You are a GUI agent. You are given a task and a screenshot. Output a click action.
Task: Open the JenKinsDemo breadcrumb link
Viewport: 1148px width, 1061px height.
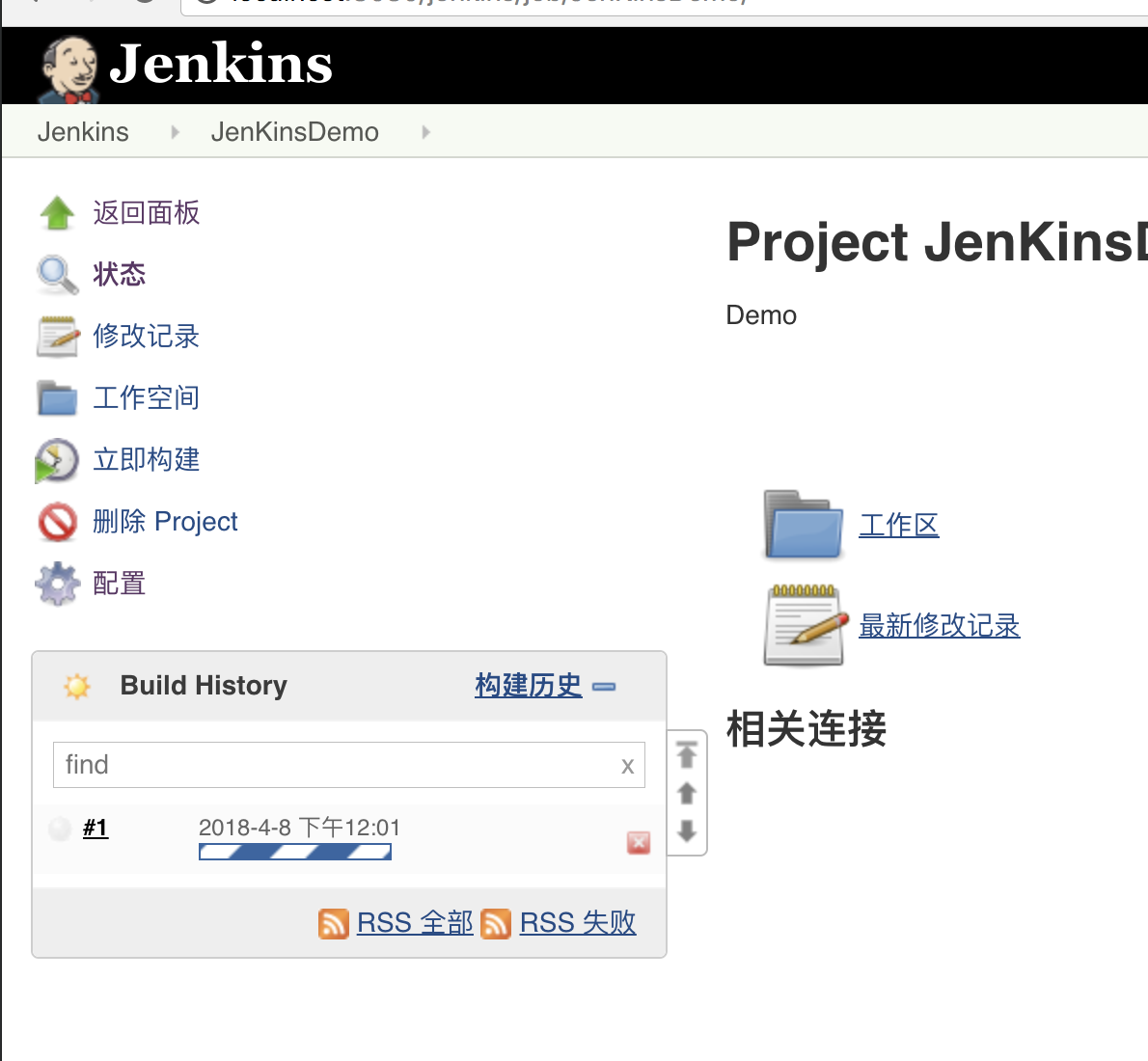pos(294,132)
